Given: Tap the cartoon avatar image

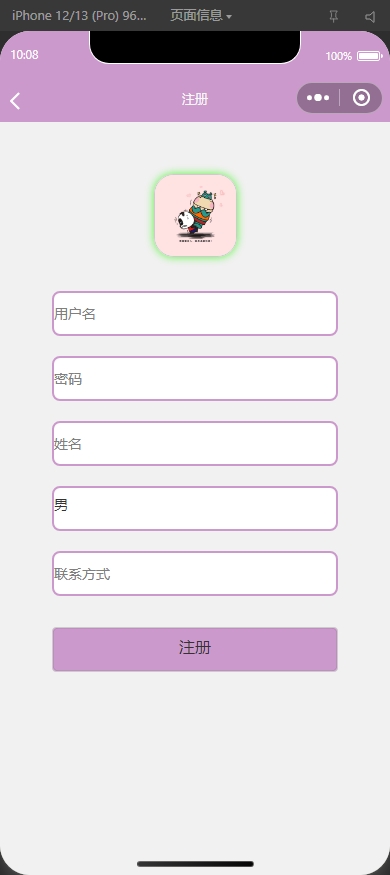Looking at the screenshot, I should [x=195, y=215].
